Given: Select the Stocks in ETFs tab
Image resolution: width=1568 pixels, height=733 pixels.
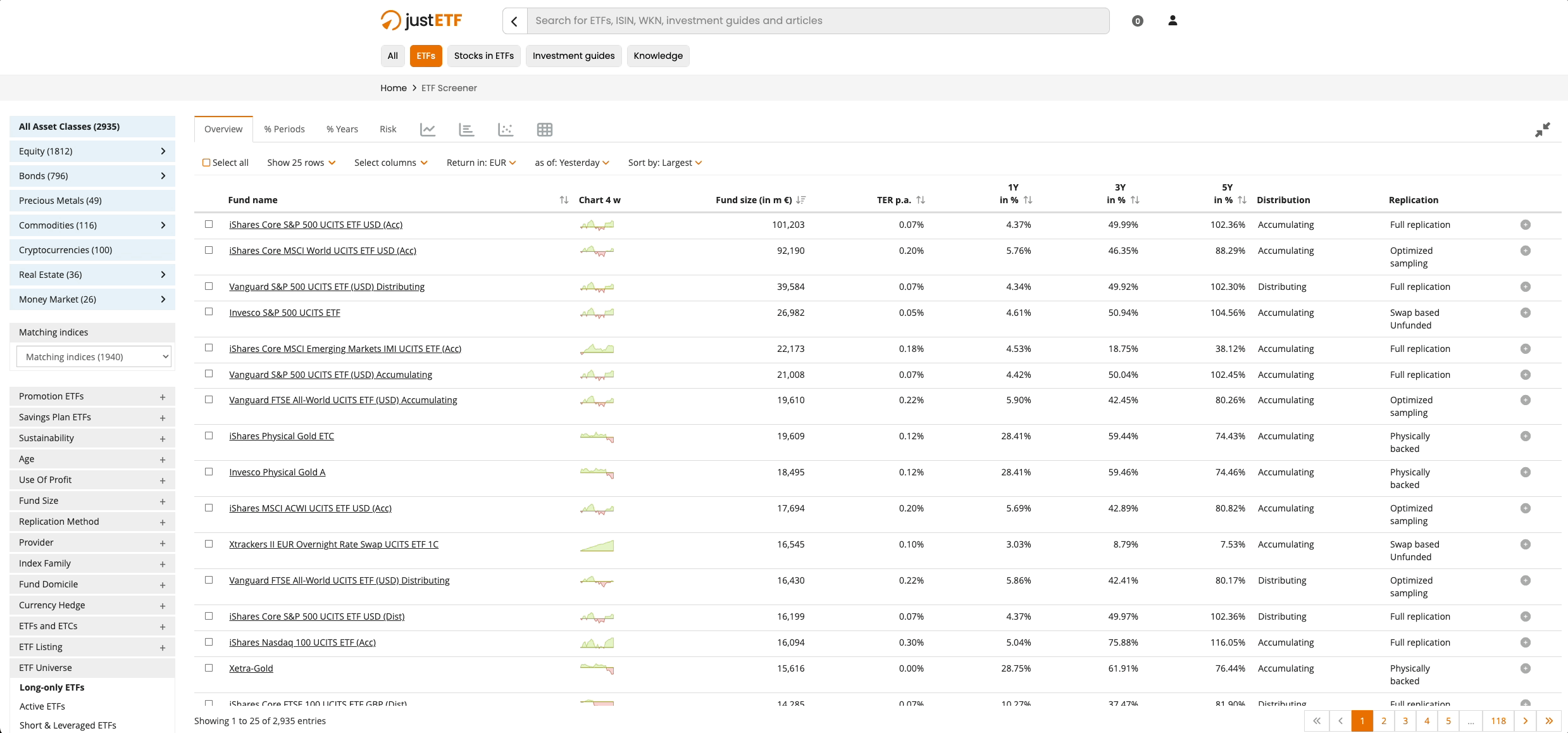Looking at the screenshot, I should [483, 56].
